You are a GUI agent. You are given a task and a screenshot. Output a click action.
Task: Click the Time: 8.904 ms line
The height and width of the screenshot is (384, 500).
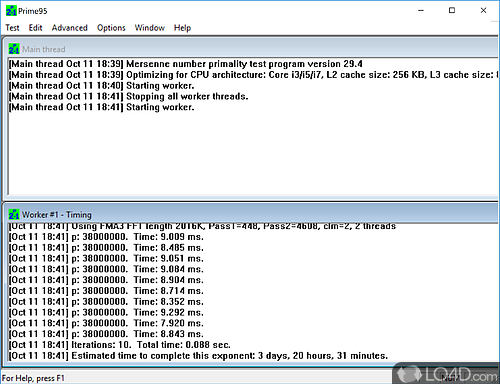tap(106, 280)
